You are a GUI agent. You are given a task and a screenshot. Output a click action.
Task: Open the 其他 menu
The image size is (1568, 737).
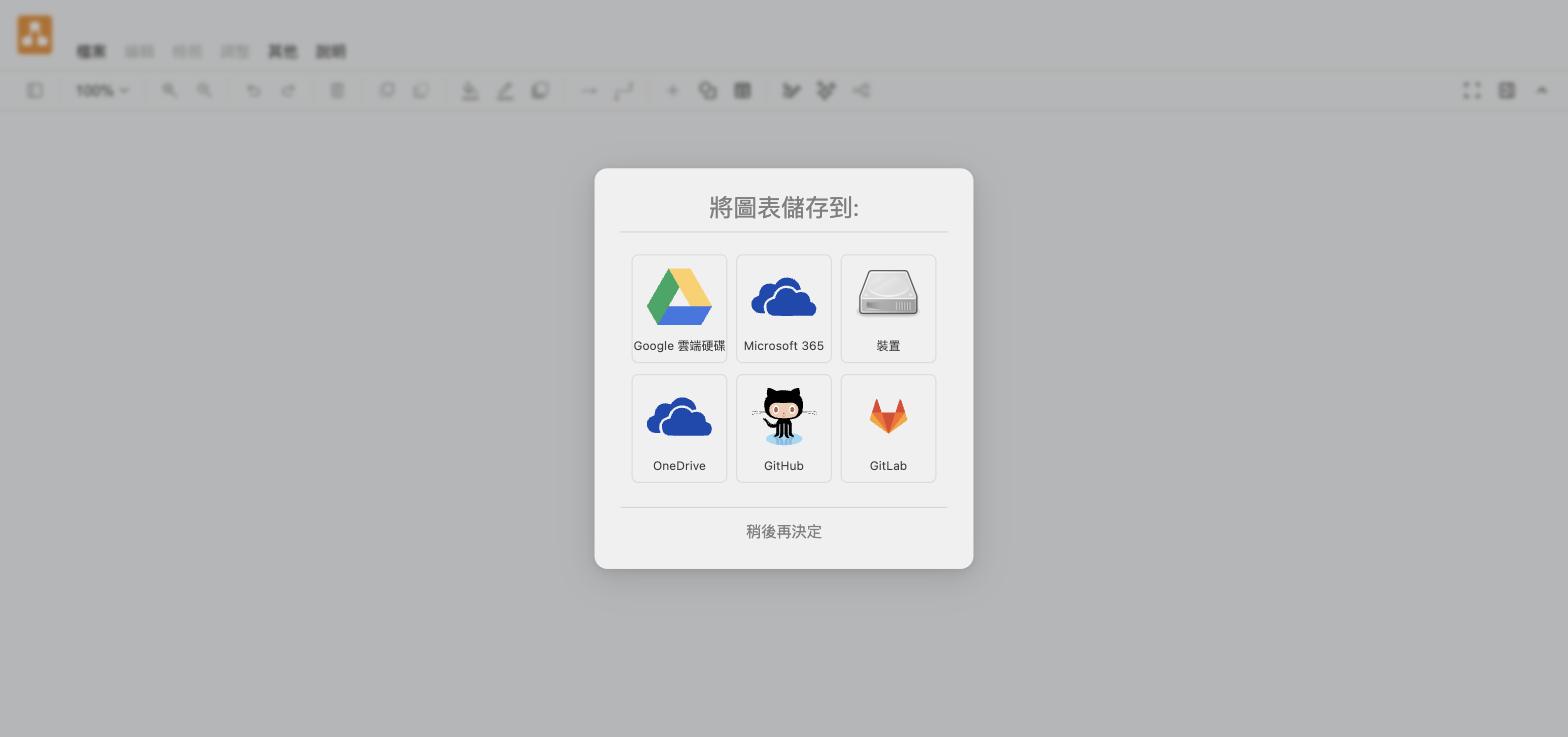283,51
